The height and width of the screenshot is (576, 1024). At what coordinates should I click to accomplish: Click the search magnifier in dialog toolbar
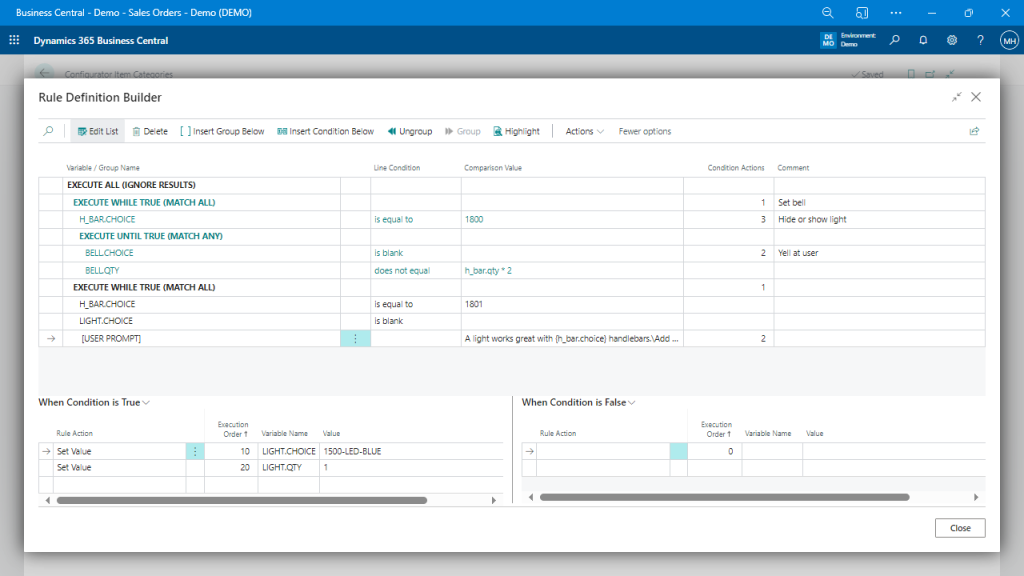(x=48, y=131)
